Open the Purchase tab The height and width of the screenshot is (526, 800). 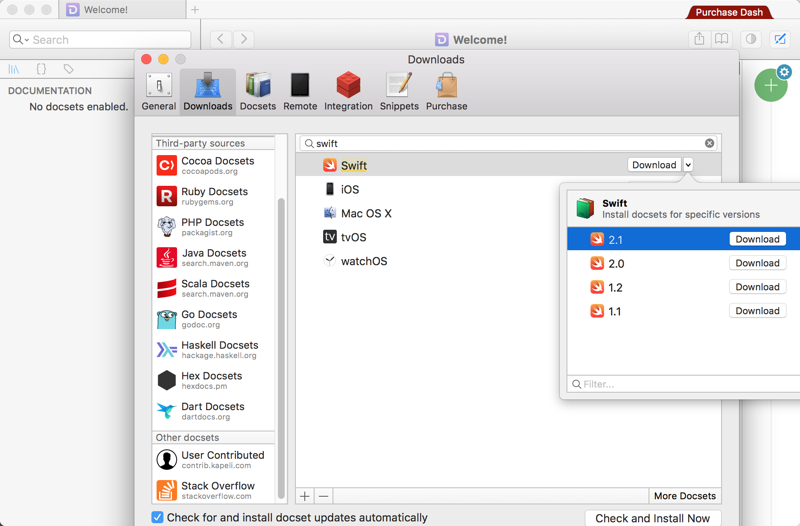click(446, 92)
